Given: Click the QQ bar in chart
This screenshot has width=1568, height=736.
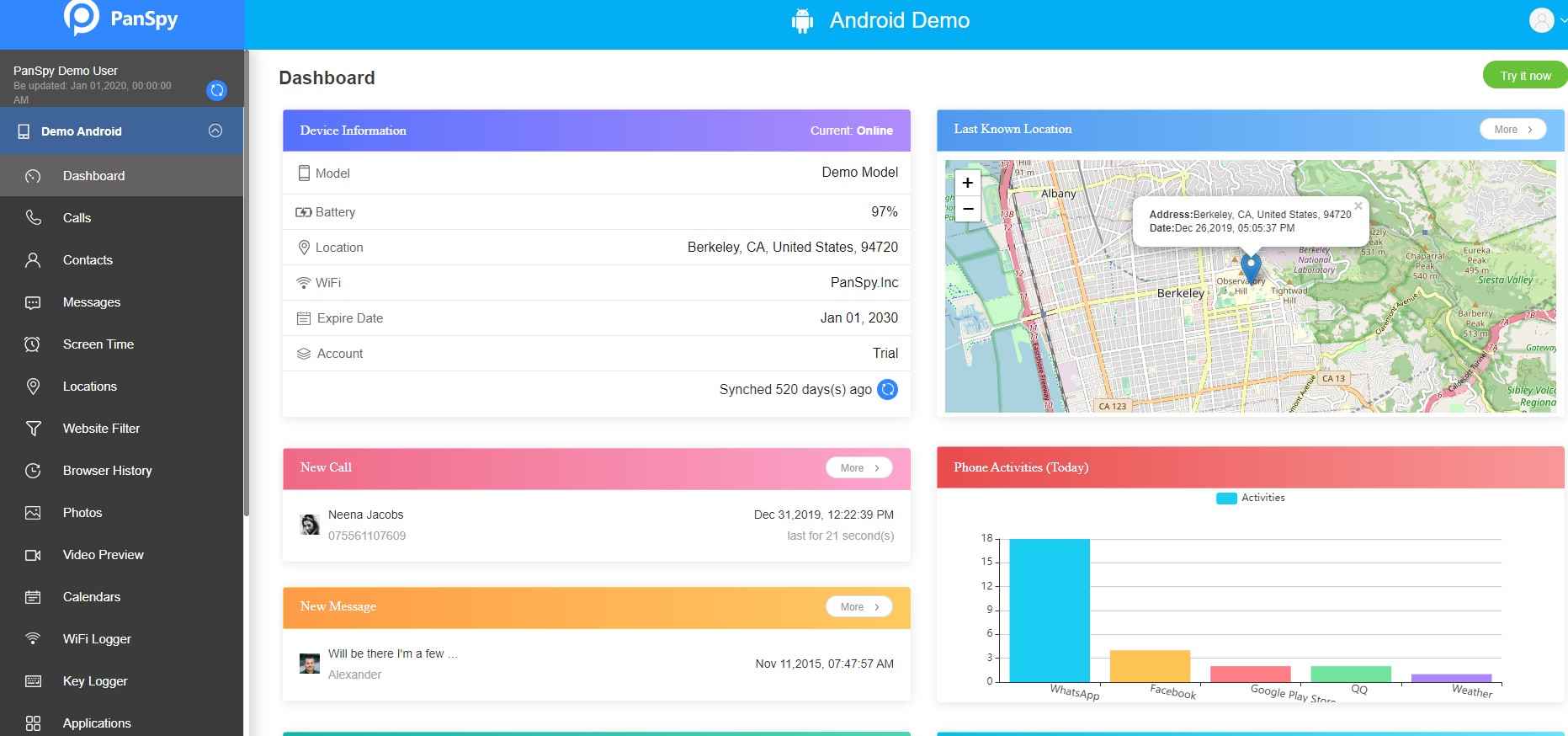Looking at the screenshot, I should (1351, 674).
